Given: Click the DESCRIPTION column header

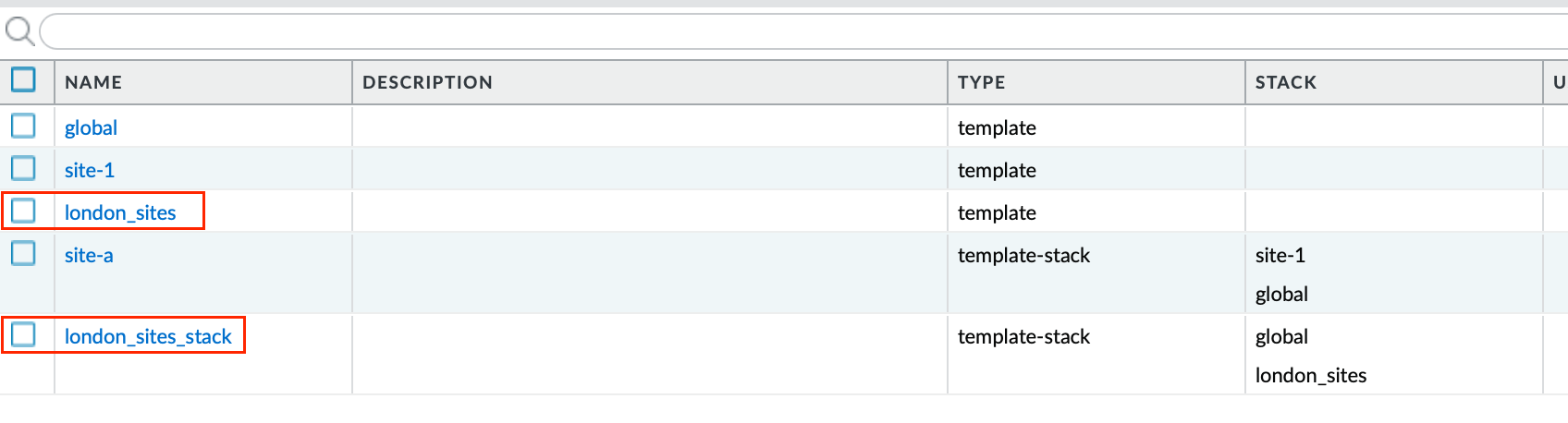Looking at the screenshot, I should [427, 83].
